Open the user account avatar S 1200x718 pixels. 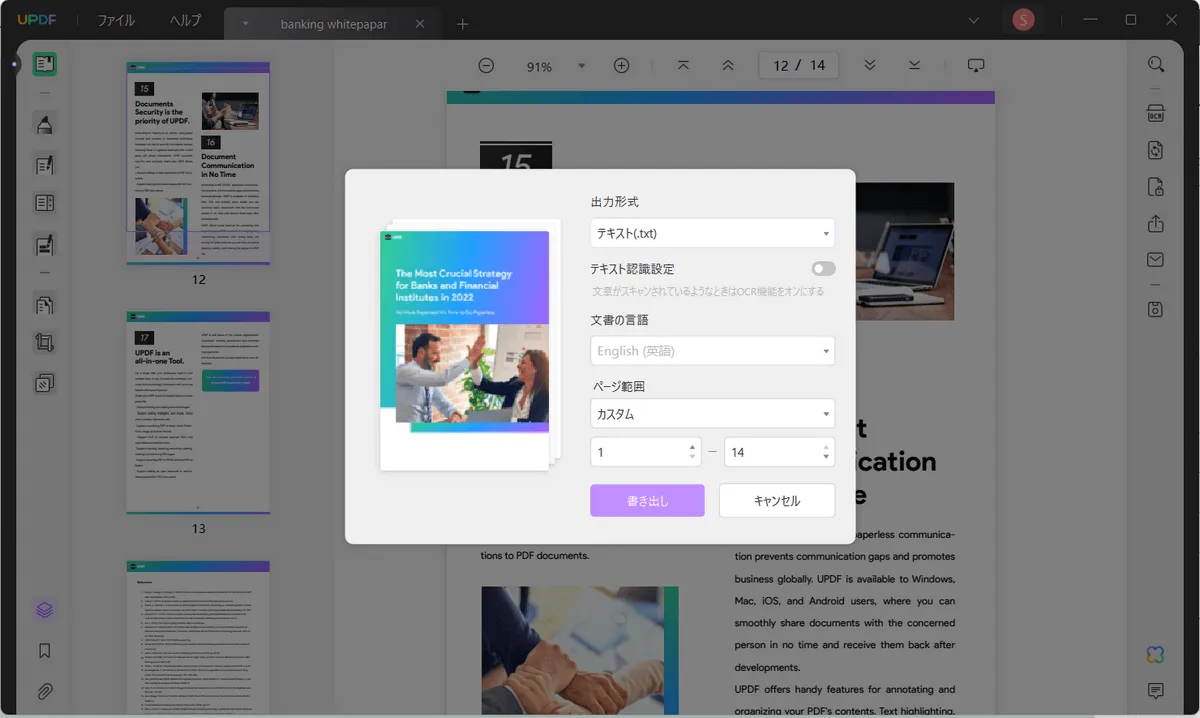[1022, 20]
